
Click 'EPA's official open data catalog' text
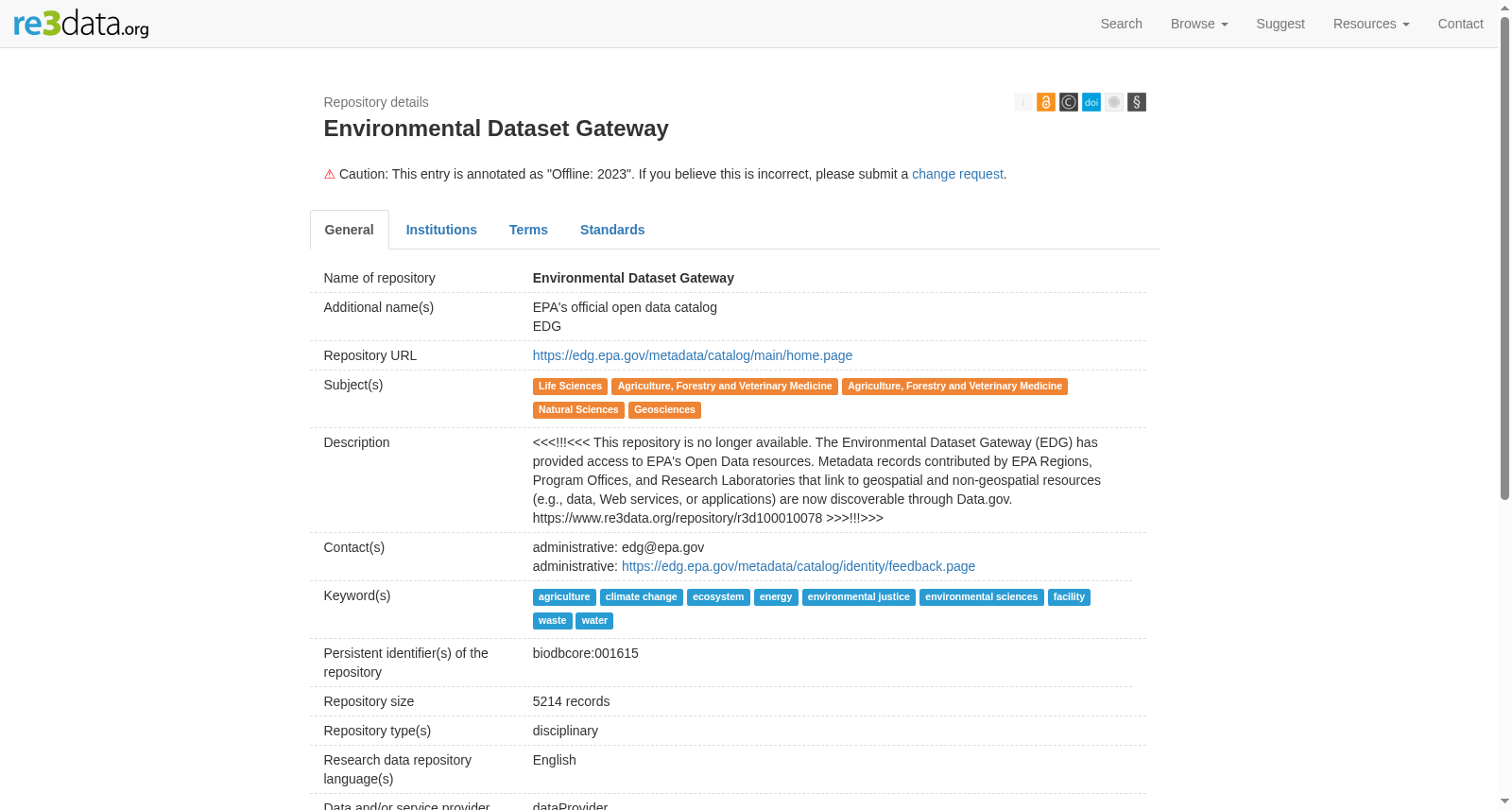625,307
